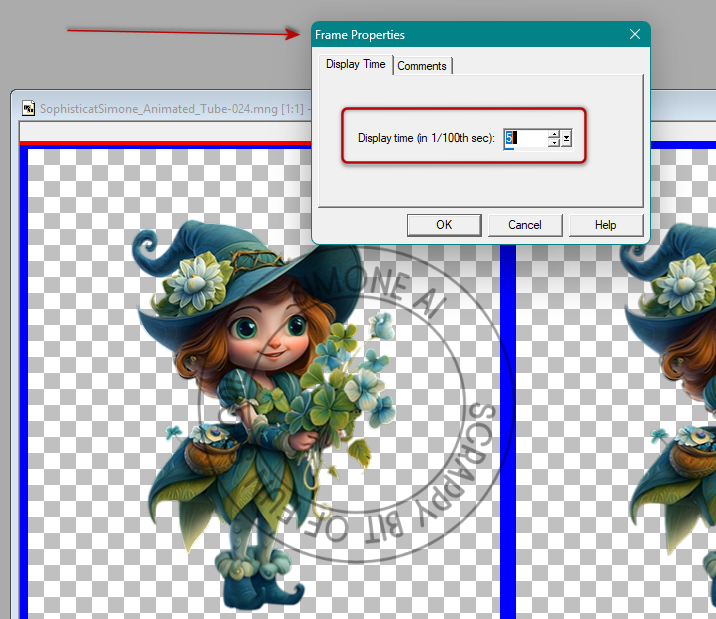Click the Frame Properties title text
Image resolution: width=716 pixels, height=619 pixels.
[x=360, y=35]
